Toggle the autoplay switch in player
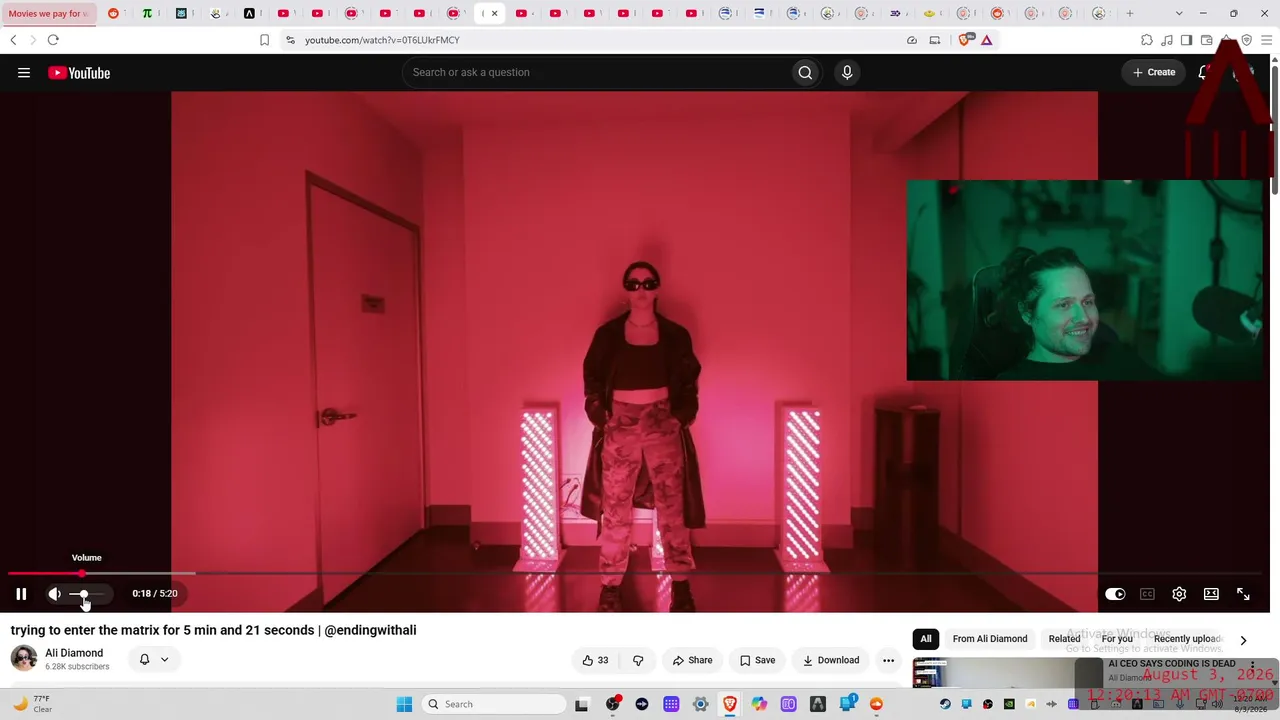Image resolution: width=1280 pixels, height=720 pixels. 1115,594
